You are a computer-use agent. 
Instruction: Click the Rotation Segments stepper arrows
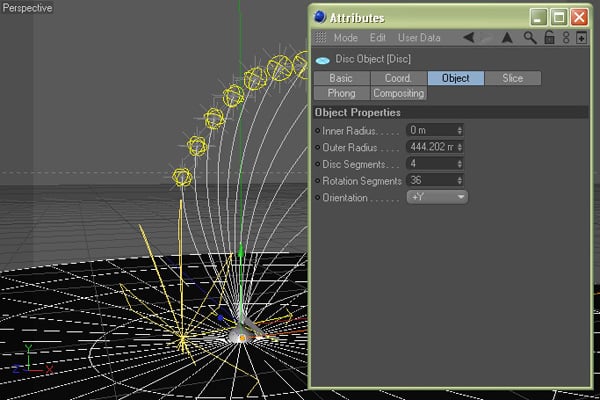point(459,181)
